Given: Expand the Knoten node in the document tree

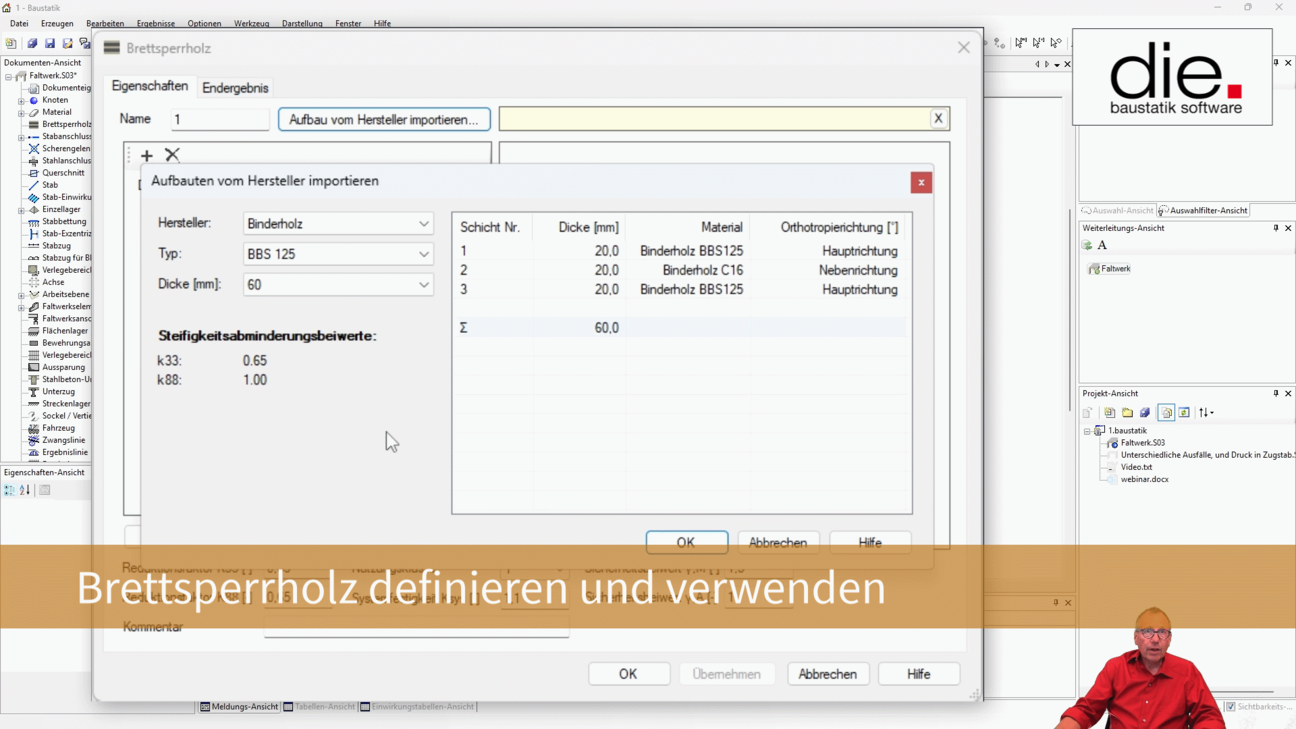Looking at the screenshot, I should [21, 101].
